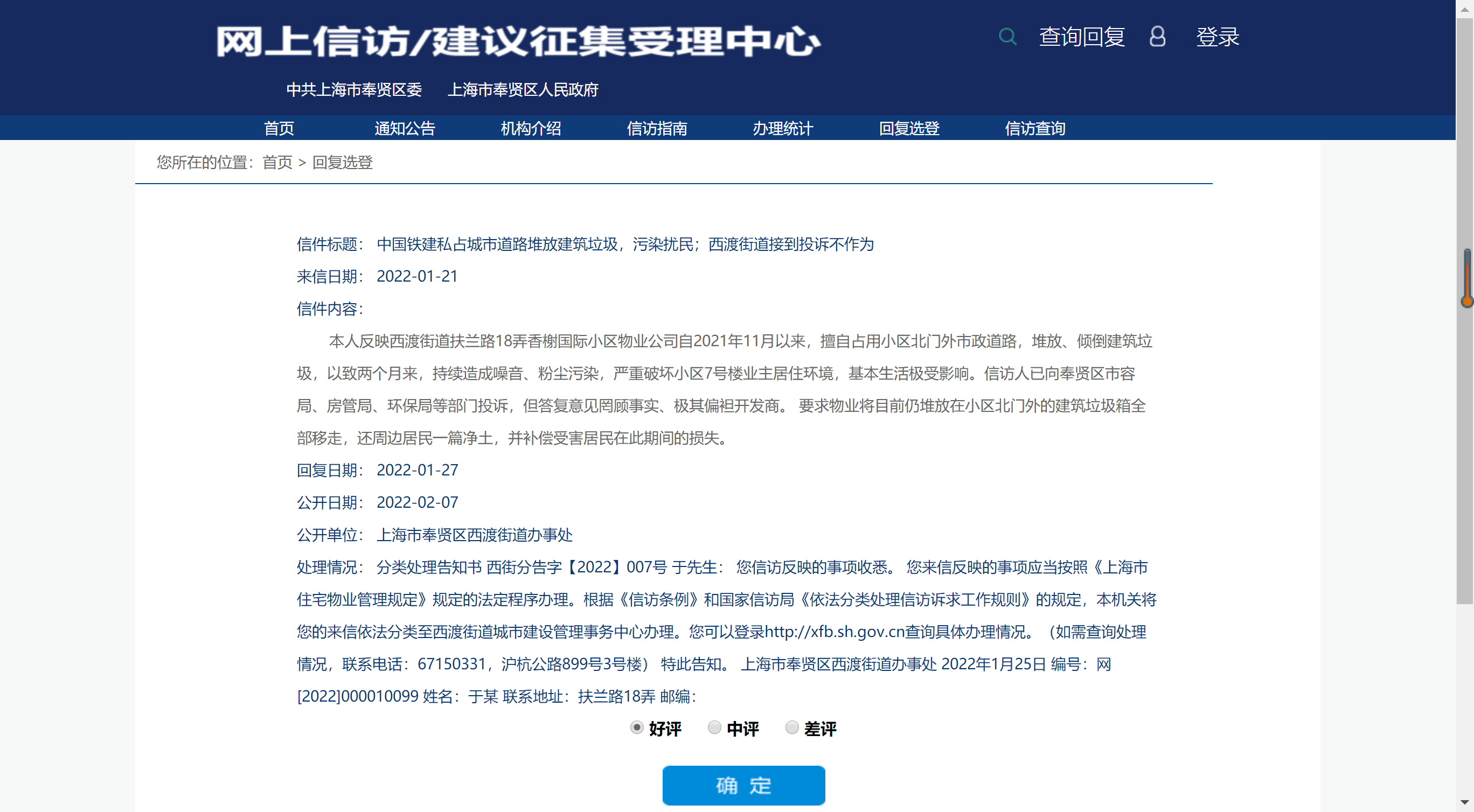Click the scroll down arrow at bottom
Image resolution: width=1474 pixels, height=812 pixels.
[1464, 803]
